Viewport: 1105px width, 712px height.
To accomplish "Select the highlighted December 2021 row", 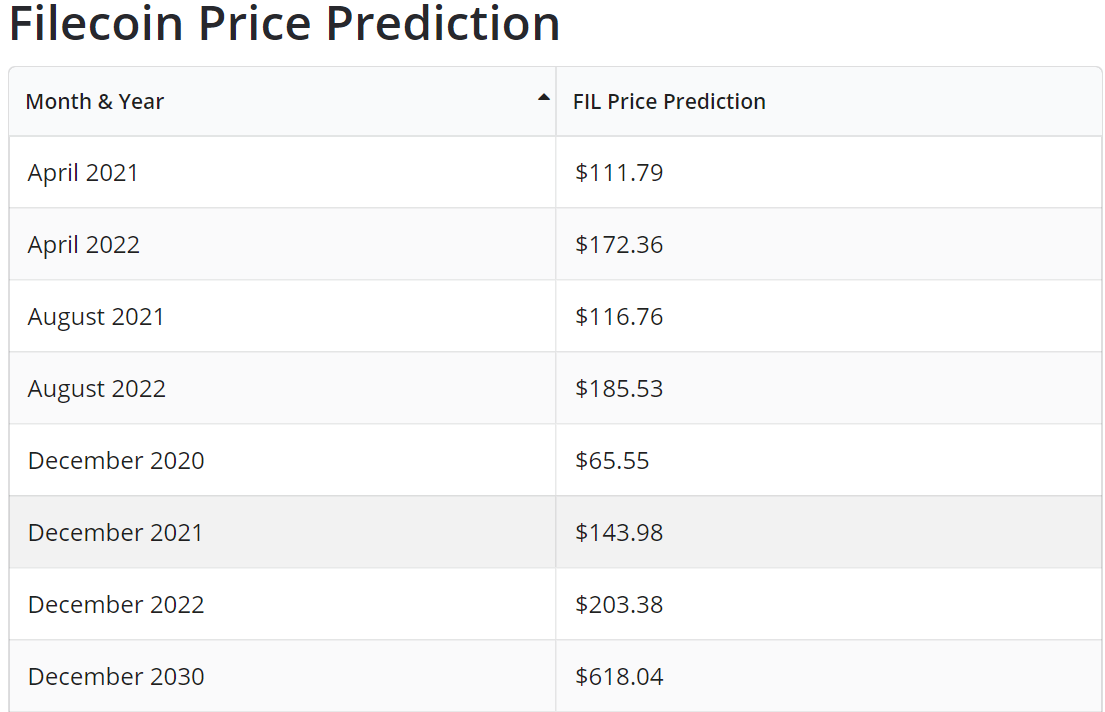I will tap(555, 532).
